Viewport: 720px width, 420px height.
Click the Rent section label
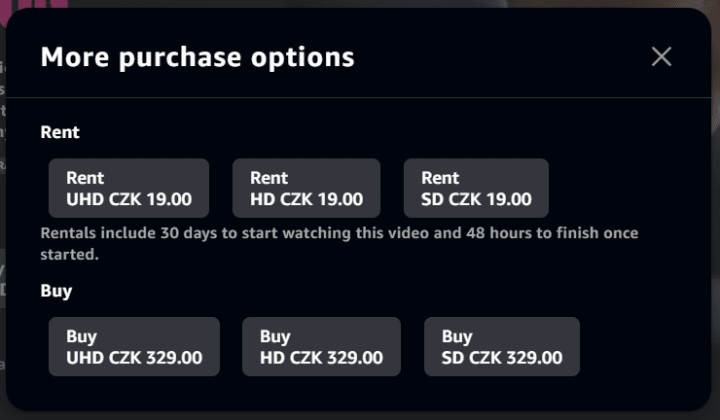click(x=60, y=132)
